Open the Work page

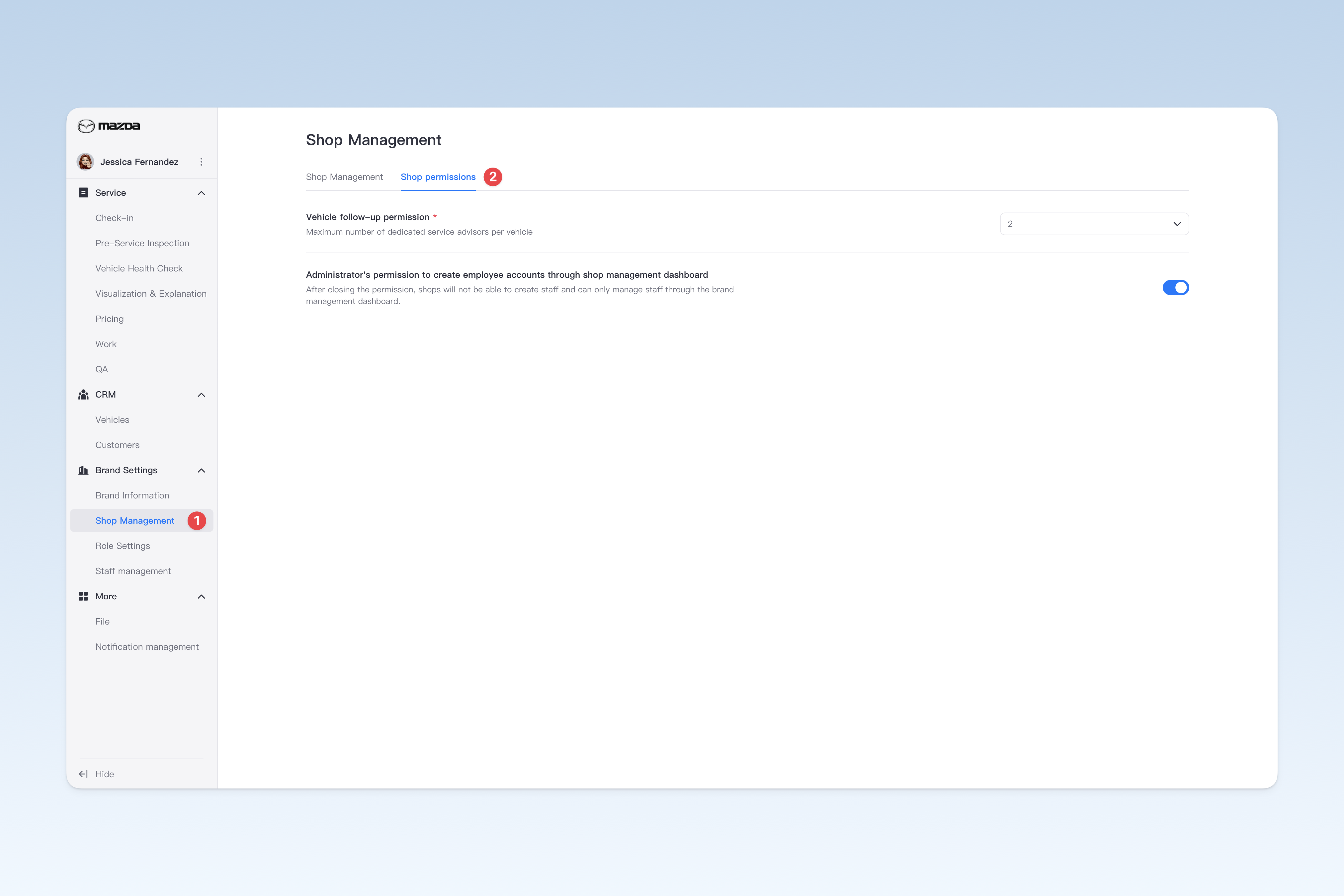[x=106, y=344]
